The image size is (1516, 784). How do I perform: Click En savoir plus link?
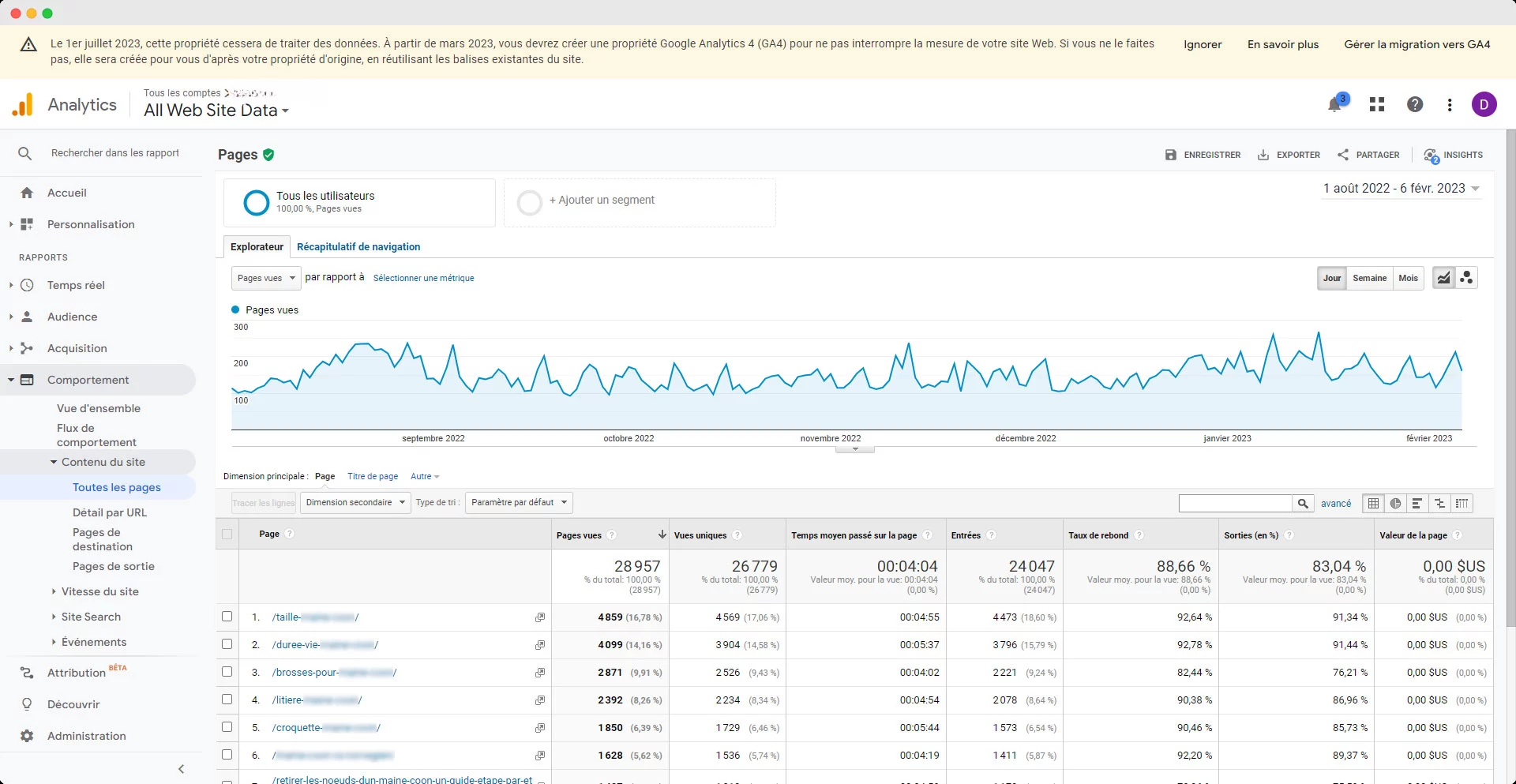pos(1283,44)
